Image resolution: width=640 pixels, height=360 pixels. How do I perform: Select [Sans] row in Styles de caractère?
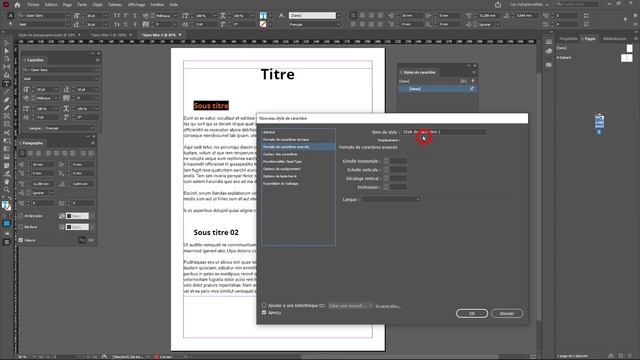(437, 89)
